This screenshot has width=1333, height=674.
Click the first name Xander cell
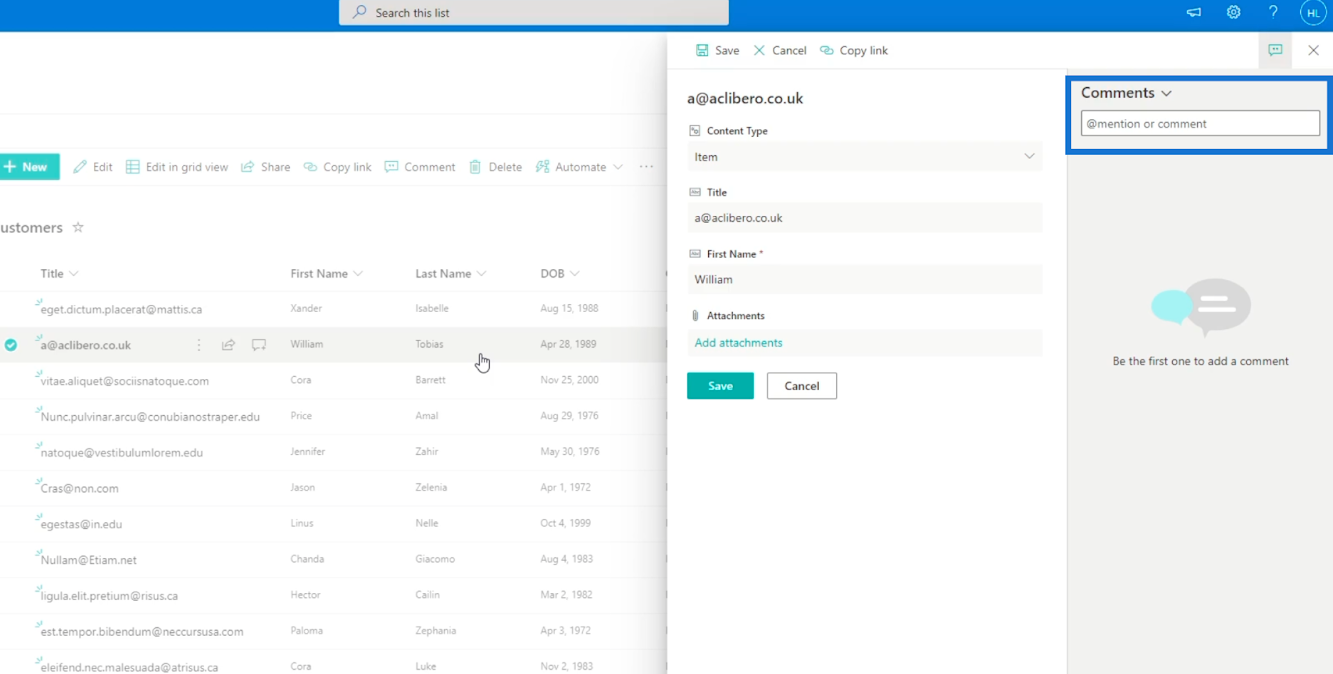[306, 308]
